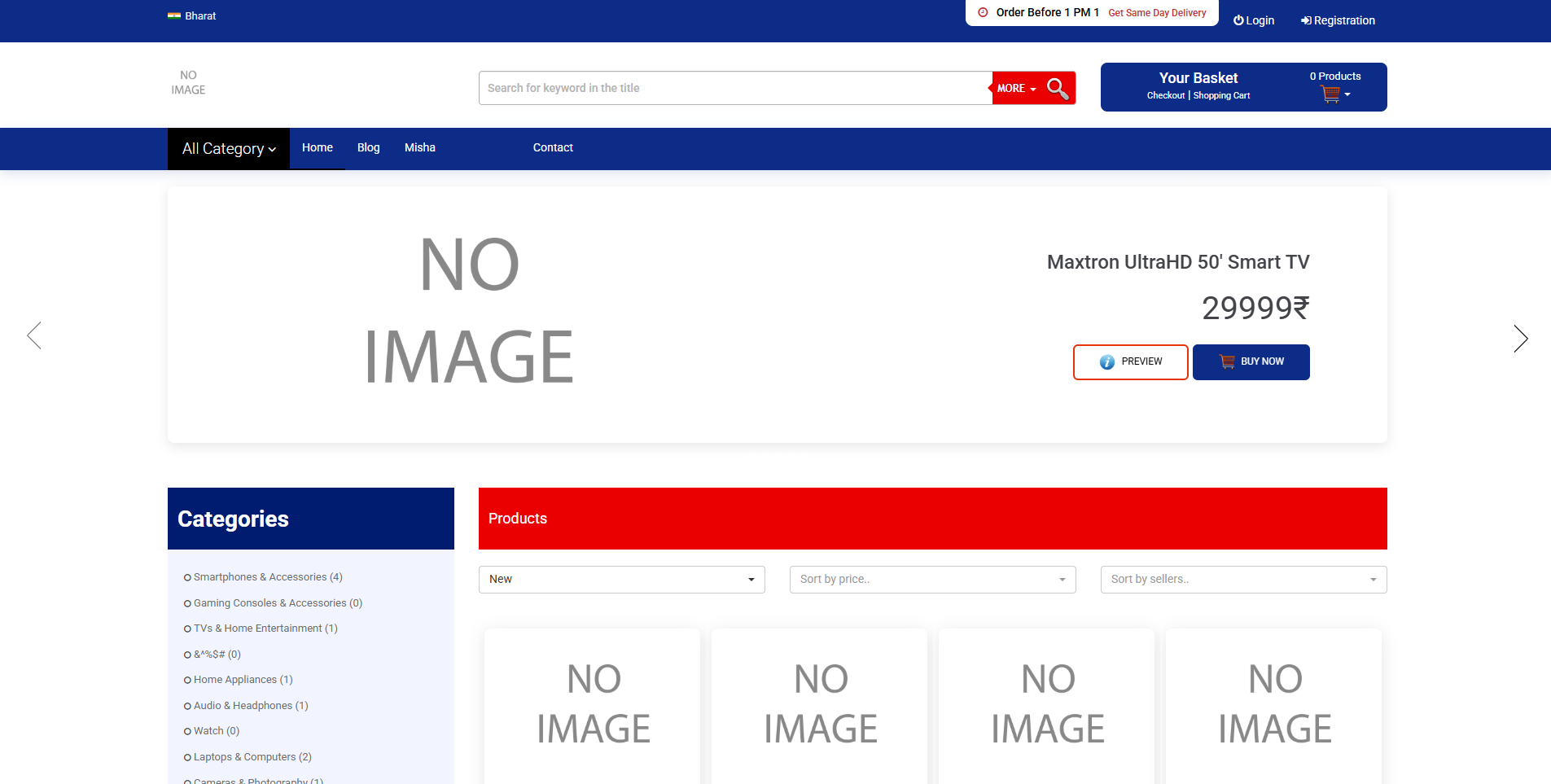1551x784 pixels.
Task: Select Gaming Consoles & Accessories (0) category
Action: pos(278,603)
